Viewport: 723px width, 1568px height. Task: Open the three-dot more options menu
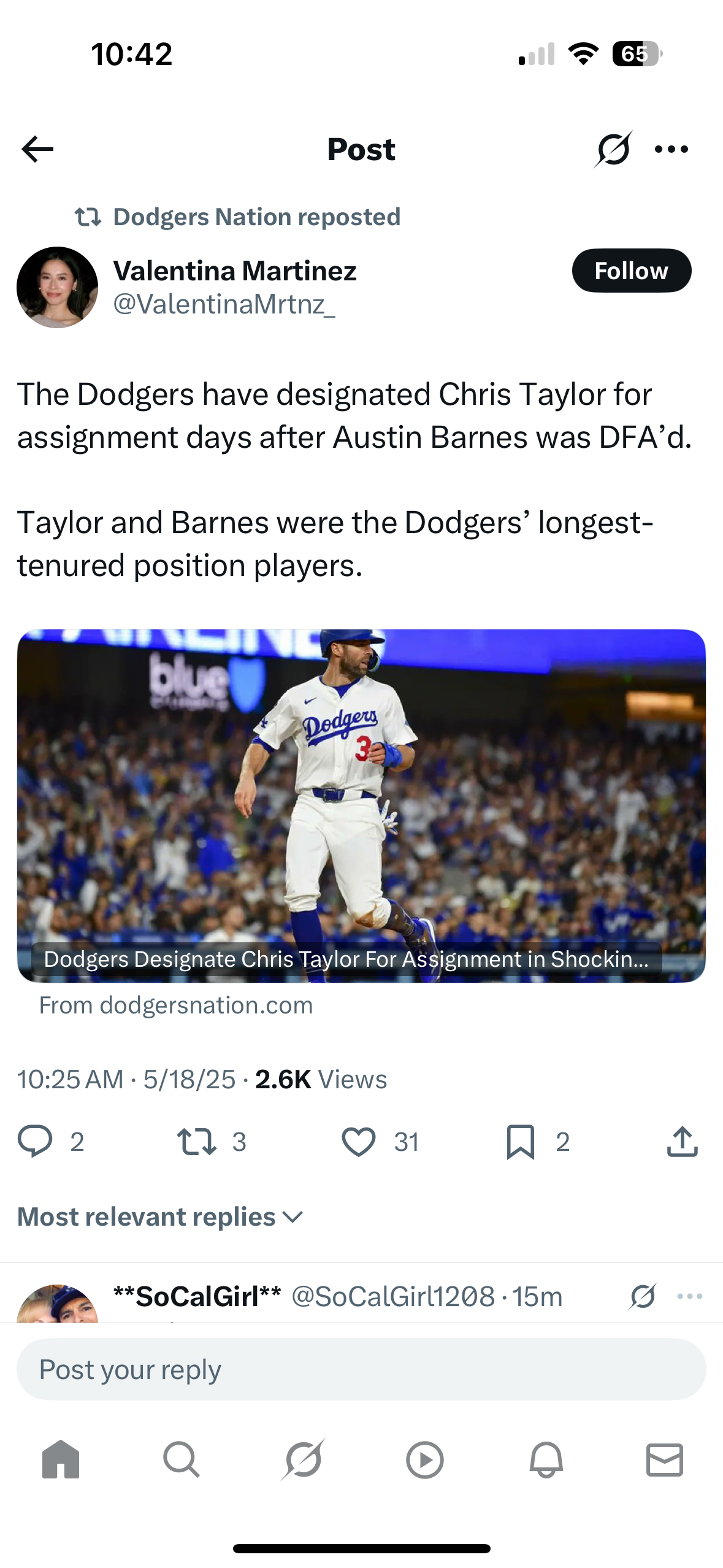(671, 149)
